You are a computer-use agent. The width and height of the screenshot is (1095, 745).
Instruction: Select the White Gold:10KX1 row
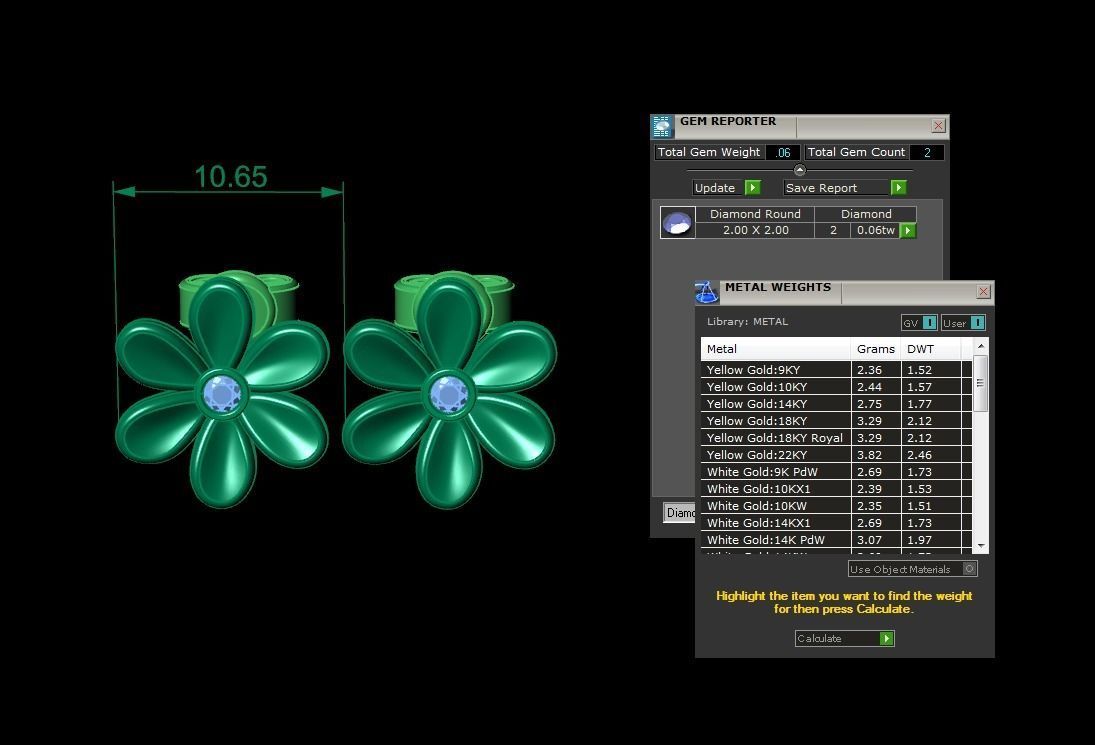[836, 489]
